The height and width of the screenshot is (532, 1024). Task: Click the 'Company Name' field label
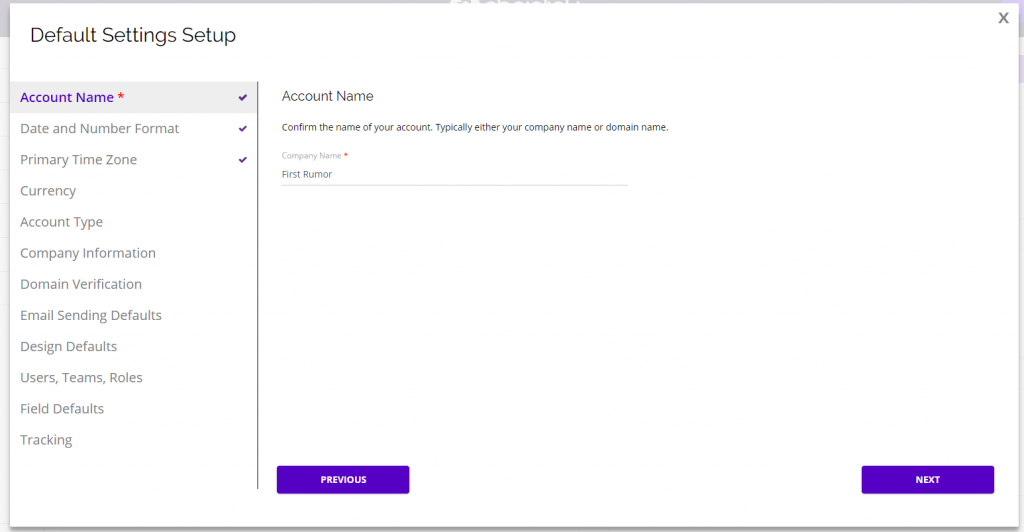(312, 155)
